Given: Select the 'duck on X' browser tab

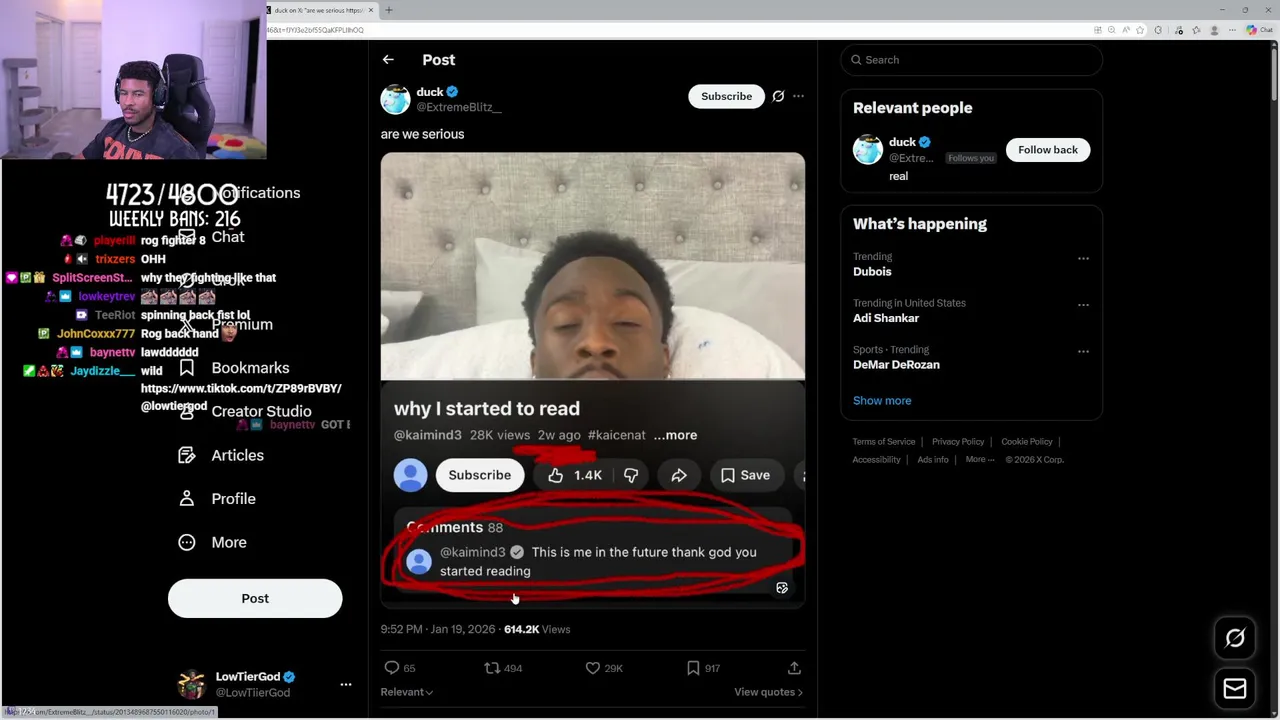Looking at the screenshot, I should point(318,10).
